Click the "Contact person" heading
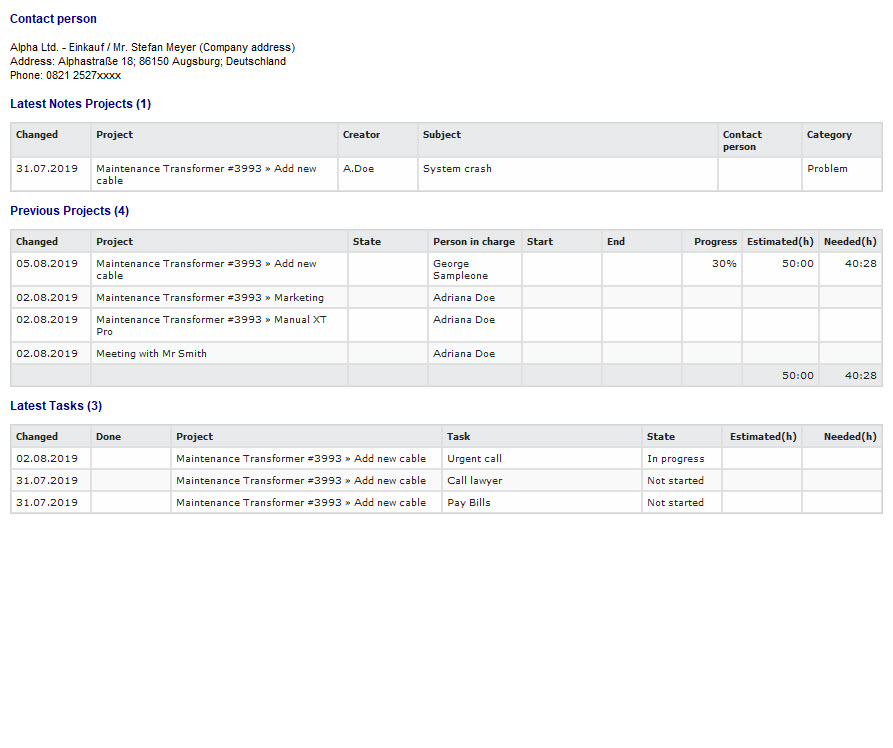This screenshot has width=893, height=748. click(x=53, y=19)
